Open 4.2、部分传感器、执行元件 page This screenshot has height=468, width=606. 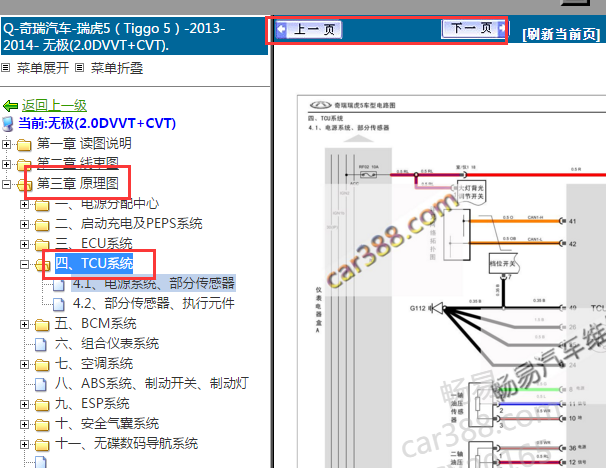[x=154, y=303]
